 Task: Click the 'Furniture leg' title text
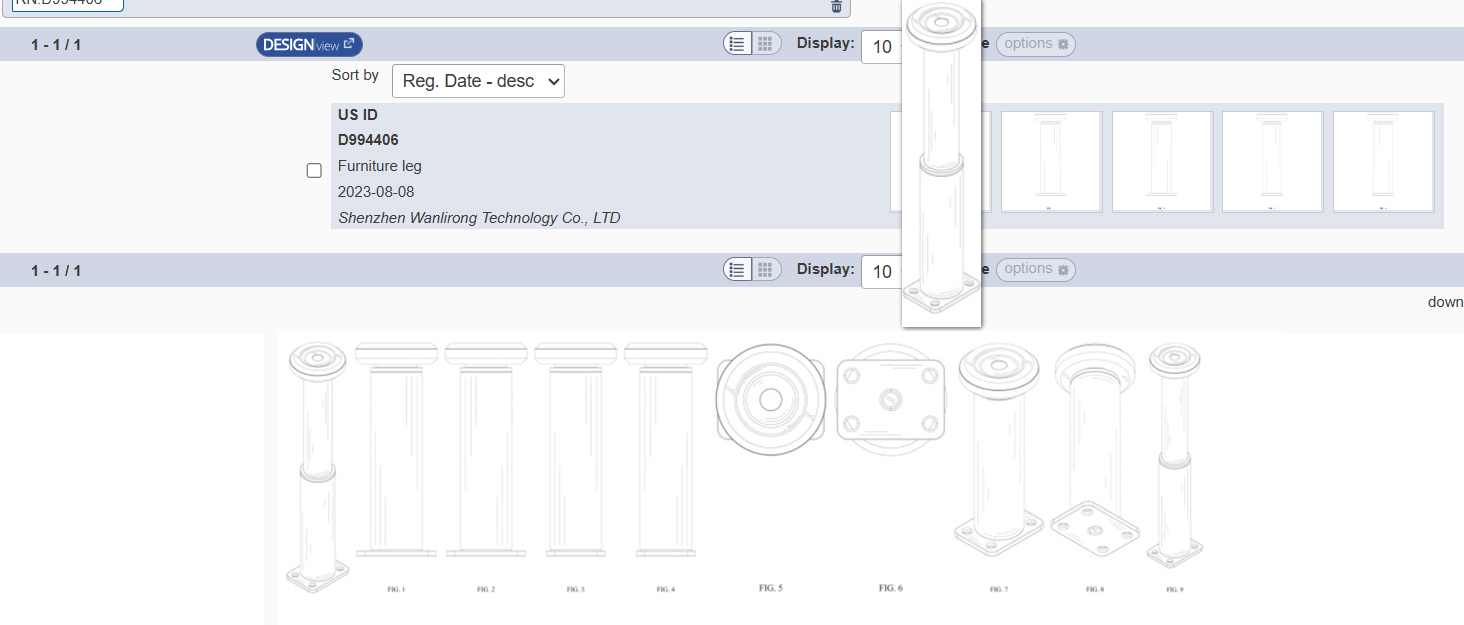(380, 166)
